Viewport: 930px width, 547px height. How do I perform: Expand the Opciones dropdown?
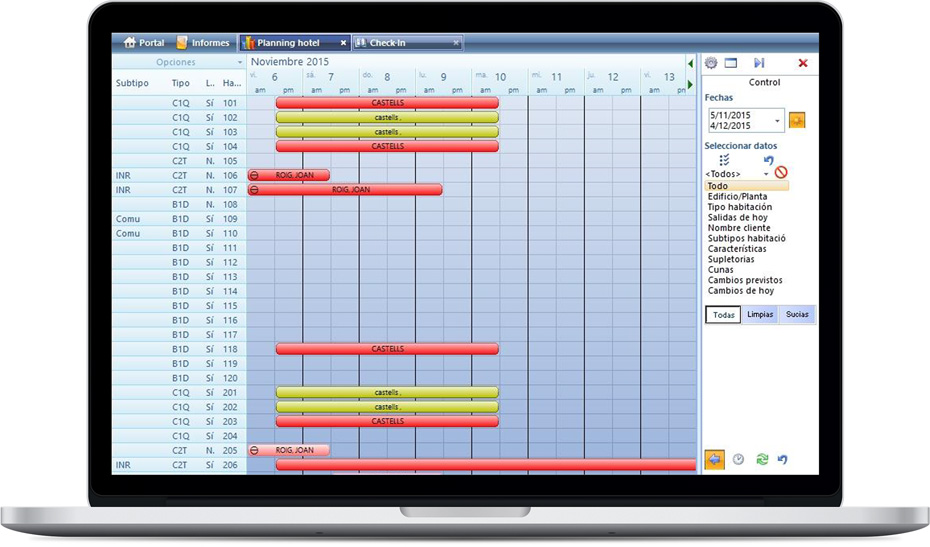pos(240,62)
